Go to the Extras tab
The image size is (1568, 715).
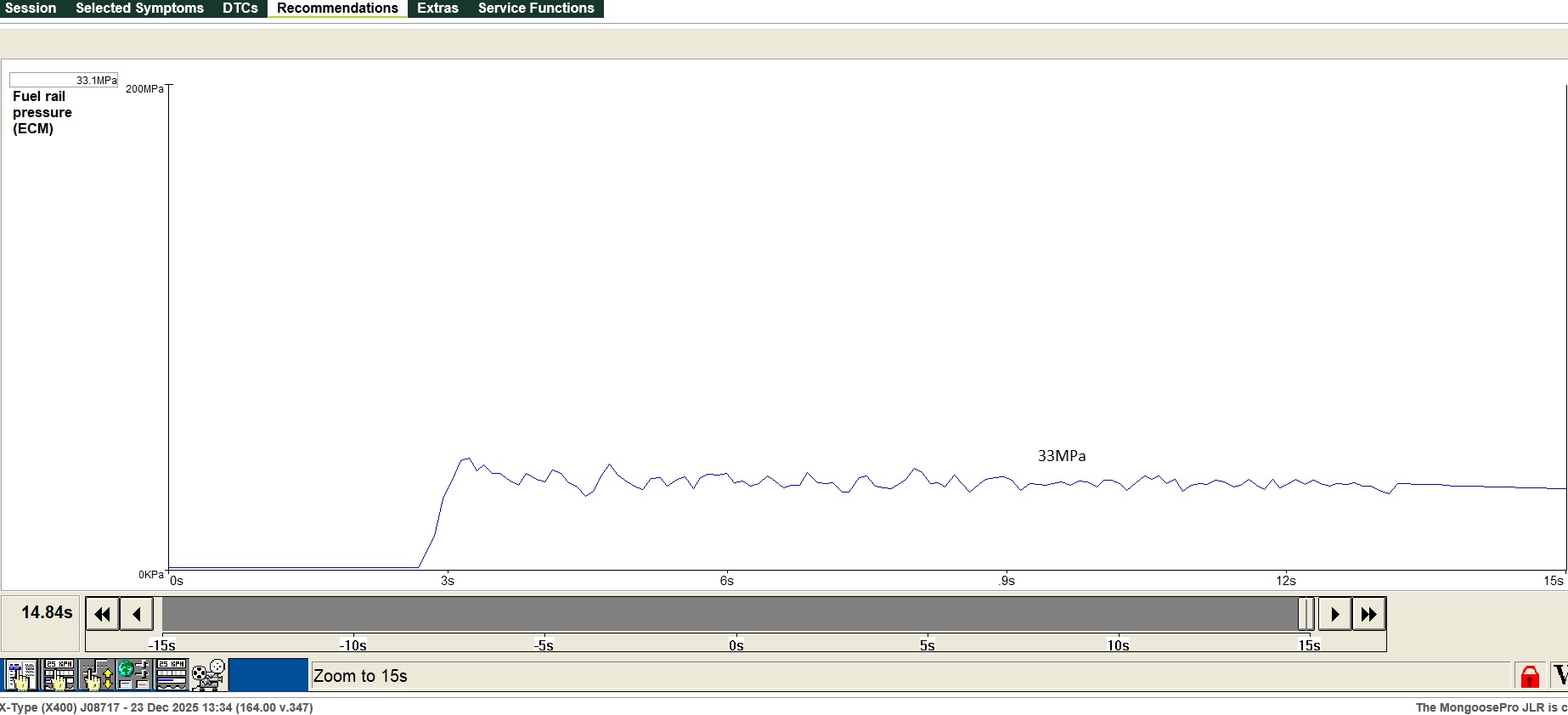click(x=437, y=8)
